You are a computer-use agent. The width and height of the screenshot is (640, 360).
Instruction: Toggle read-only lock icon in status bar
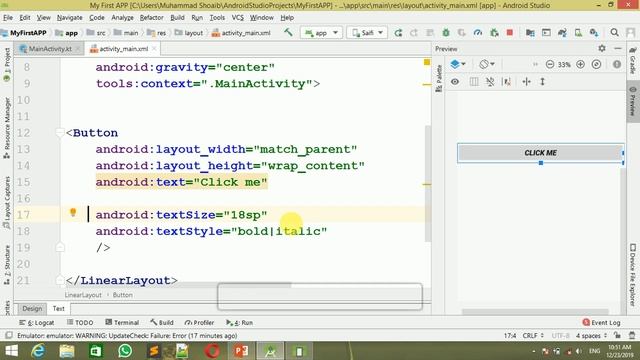[x=617, y=336]
